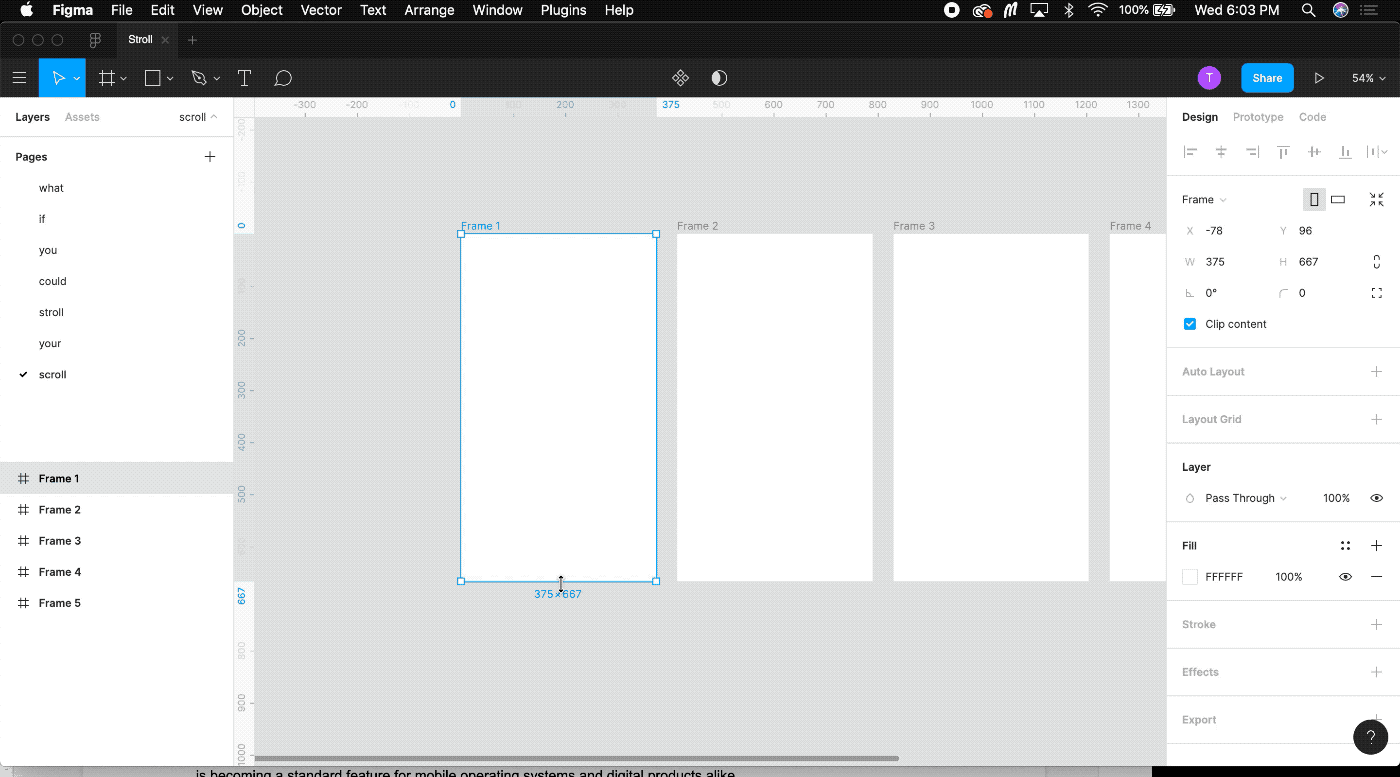
Task: Hide the fill using eye icon
Action: [x=1346, y=577]
